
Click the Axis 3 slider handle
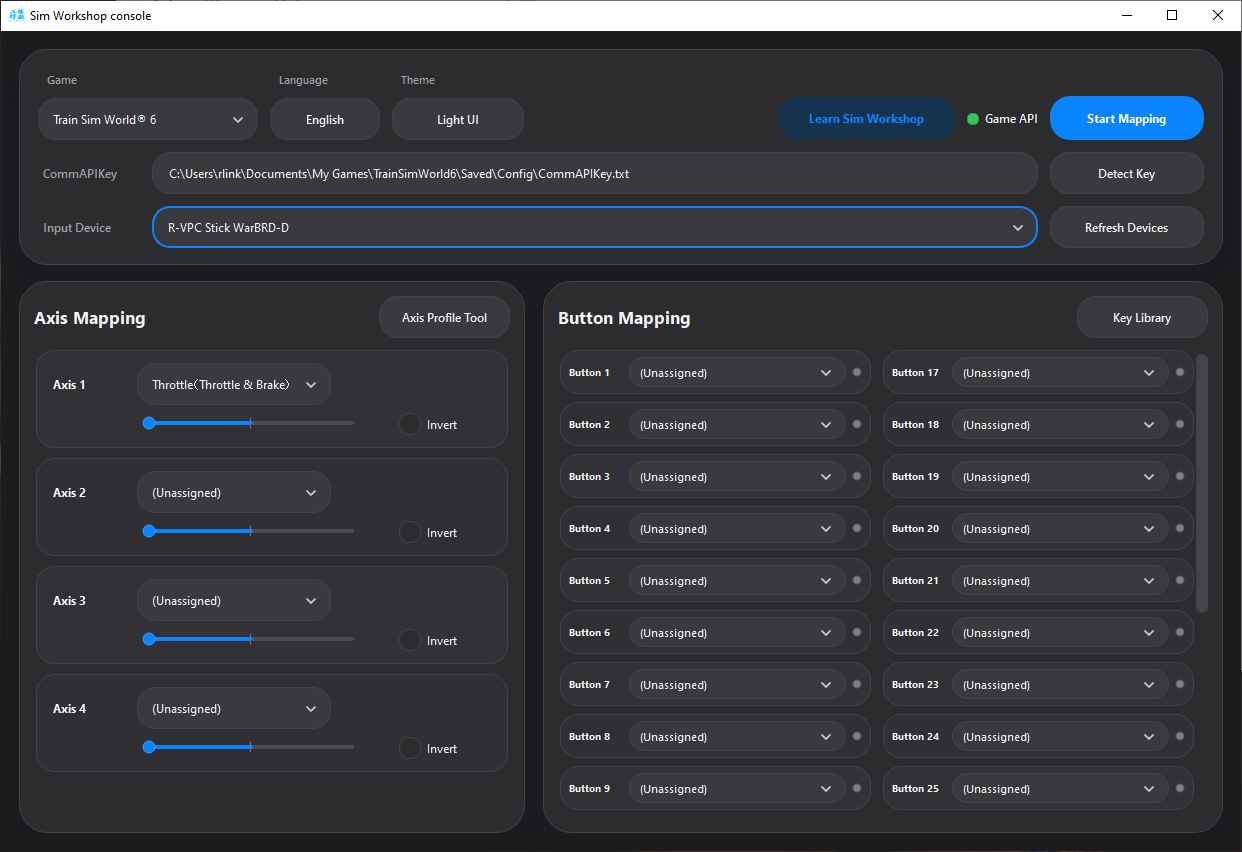(149, 639)
